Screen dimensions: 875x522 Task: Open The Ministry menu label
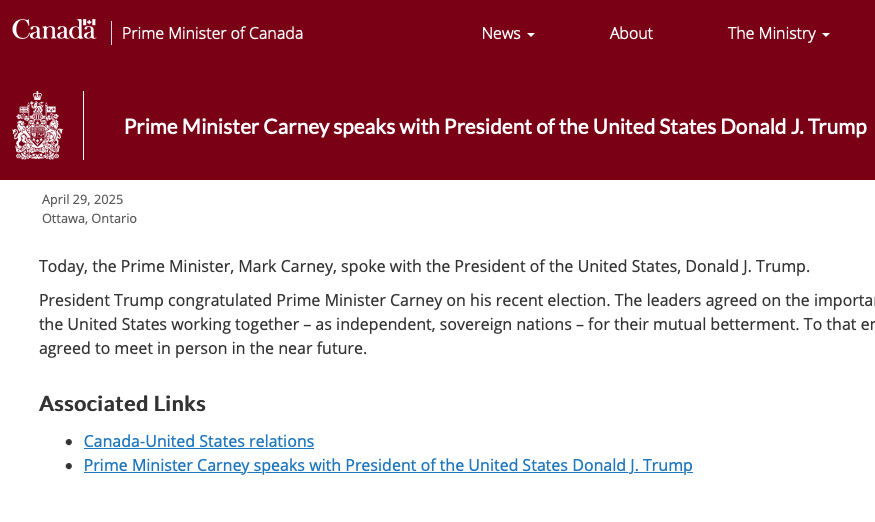771,33
